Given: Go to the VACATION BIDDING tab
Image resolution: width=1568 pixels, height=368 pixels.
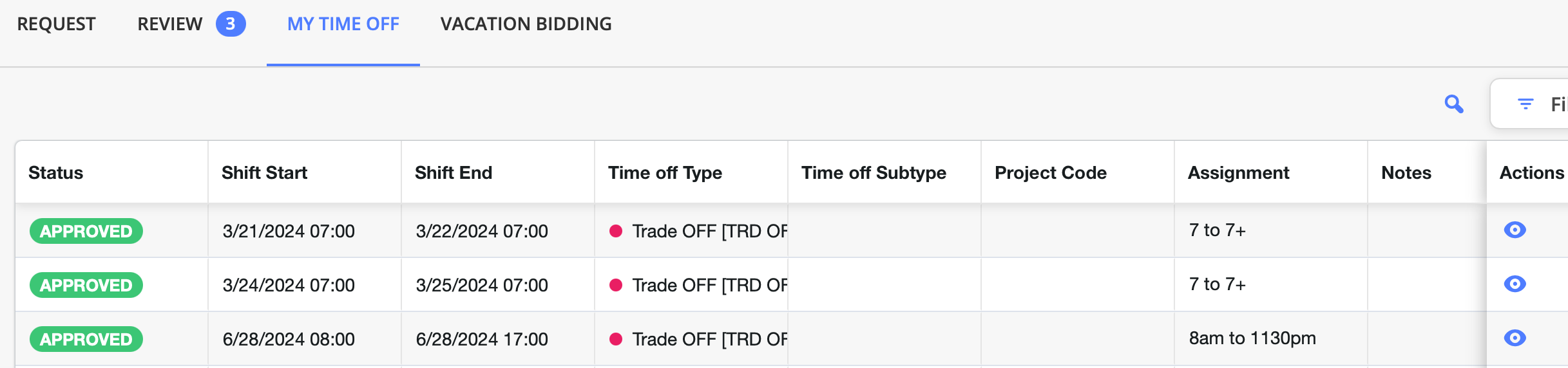Looking at the screenshot, I should (x=526, y=24).
